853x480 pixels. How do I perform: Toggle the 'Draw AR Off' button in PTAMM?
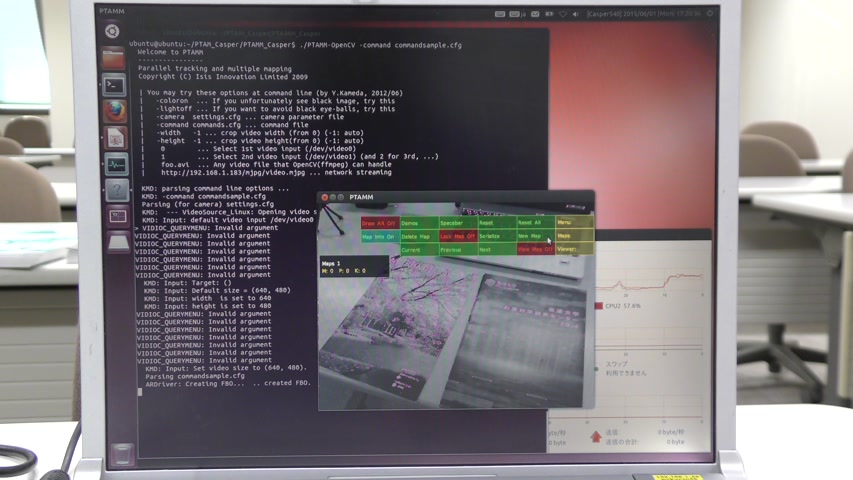click(x=380, y=223)
